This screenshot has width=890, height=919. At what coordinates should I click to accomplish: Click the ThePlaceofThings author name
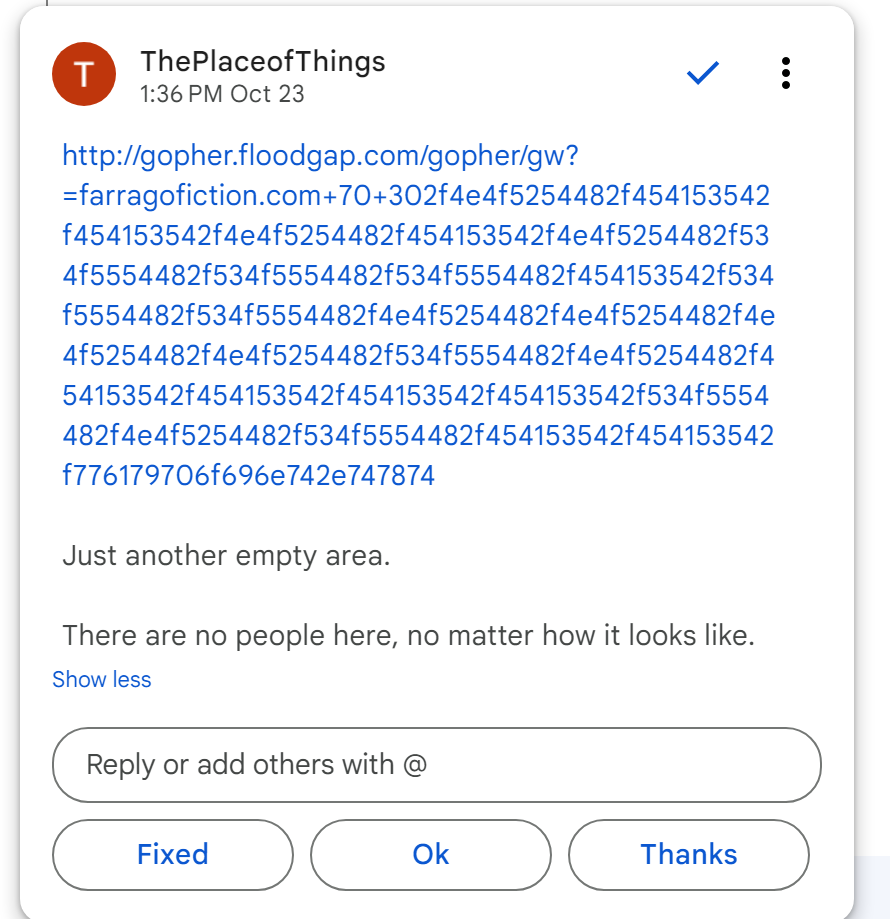[x=262, y=61]
